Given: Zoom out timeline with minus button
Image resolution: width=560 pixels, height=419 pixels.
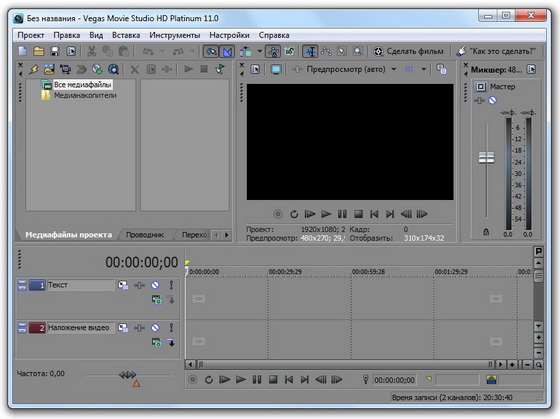Looking at the screenshot, I should click(x=528, y=364).
